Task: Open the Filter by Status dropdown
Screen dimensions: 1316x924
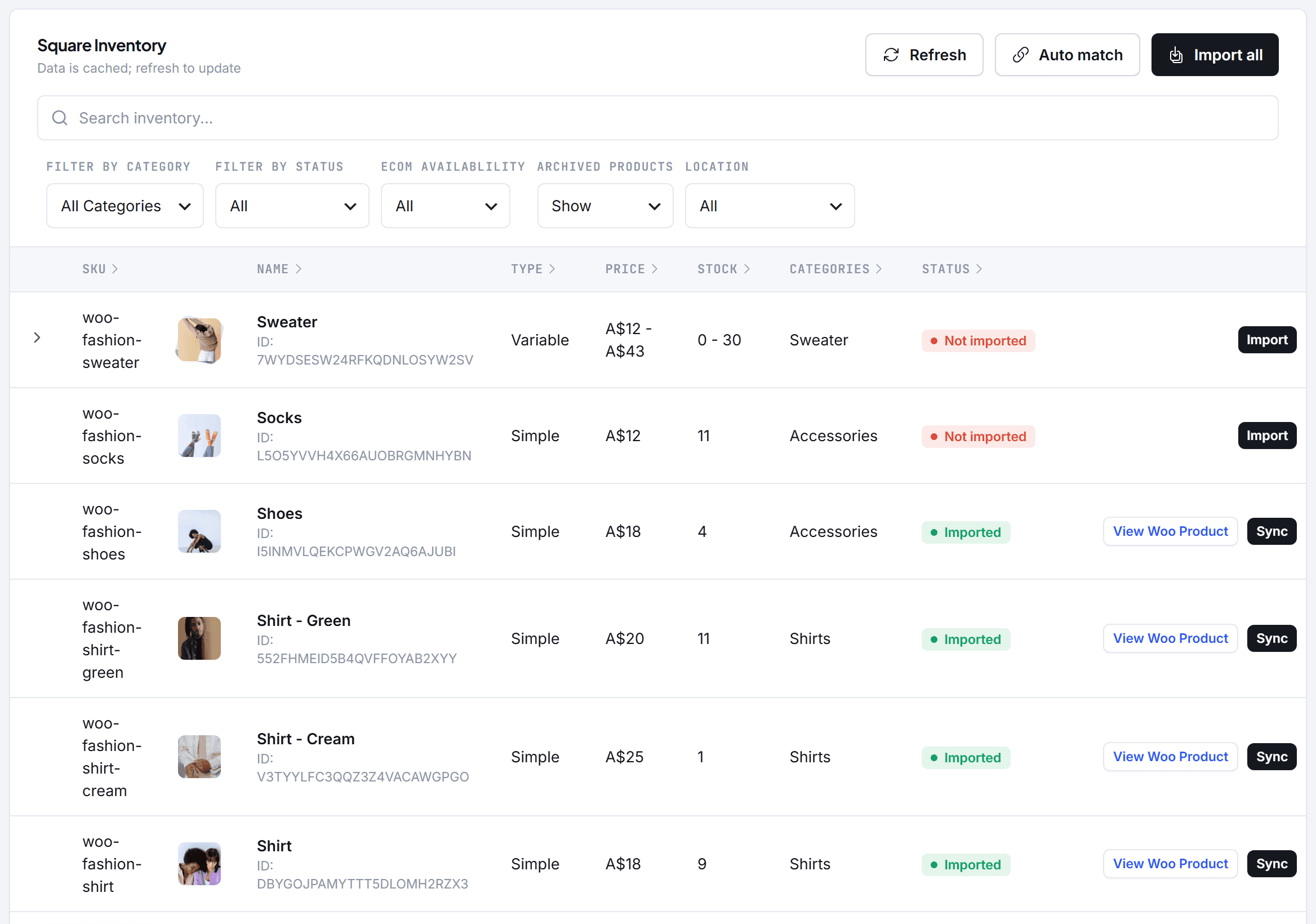Action: pos(292,206)
